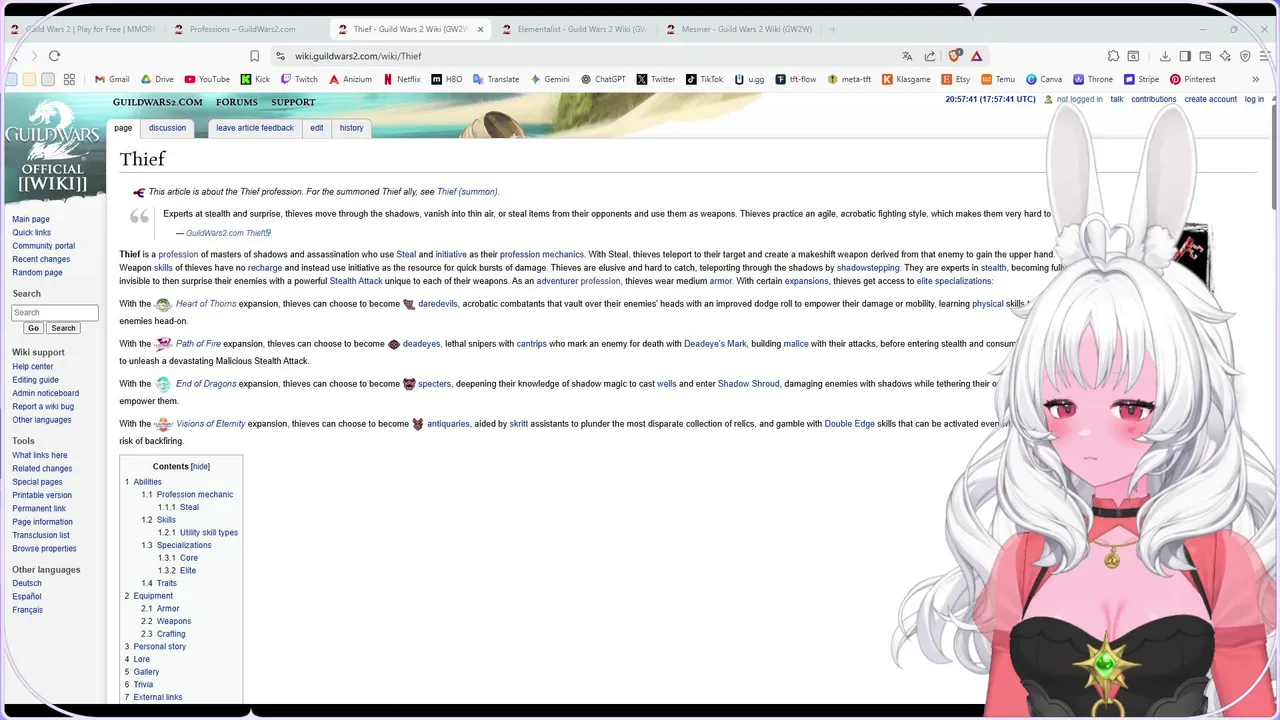This screenshot has width=1280, height=720.
Task: Open the ChatGPT bookmark
Action: pyautogui.click(x=603, y=79)
